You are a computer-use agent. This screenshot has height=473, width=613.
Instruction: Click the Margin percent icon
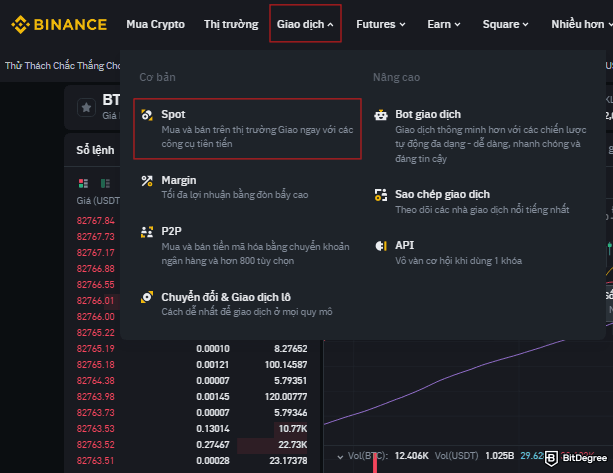point(147,181)
